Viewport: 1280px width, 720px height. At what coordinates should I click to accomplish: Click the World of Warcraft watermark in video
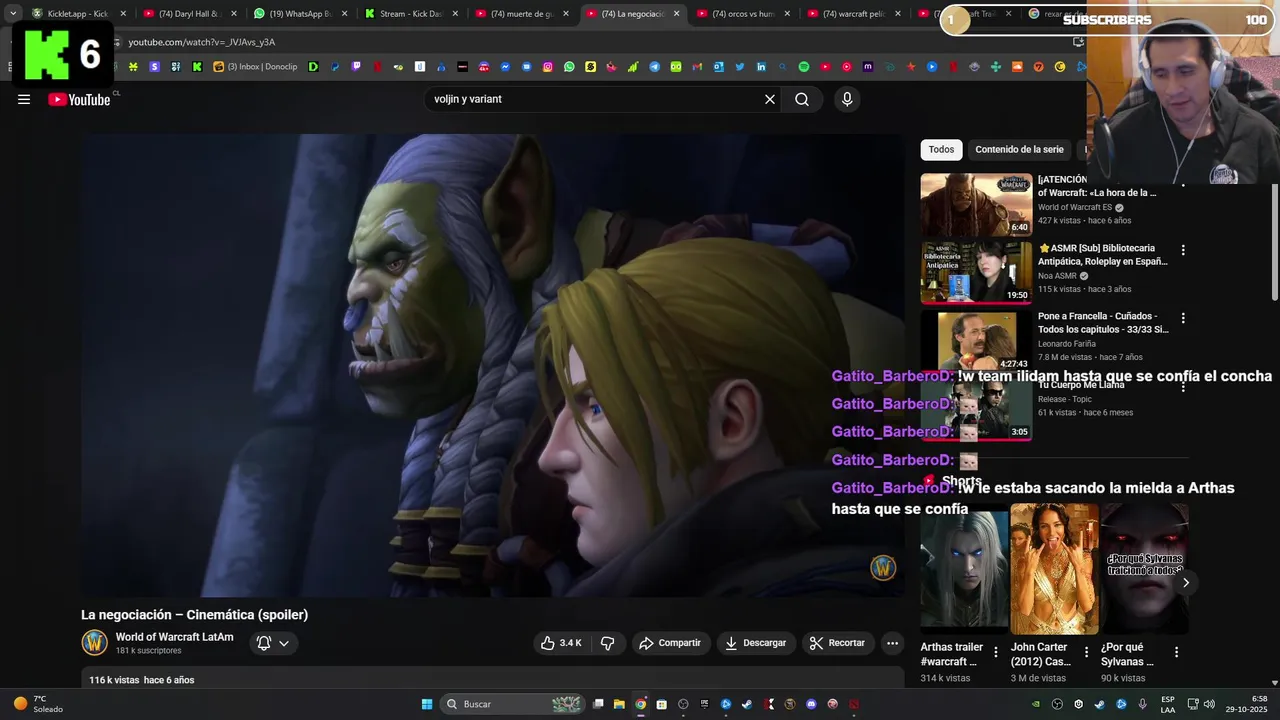pyautogui.click(x=883, y=568)
